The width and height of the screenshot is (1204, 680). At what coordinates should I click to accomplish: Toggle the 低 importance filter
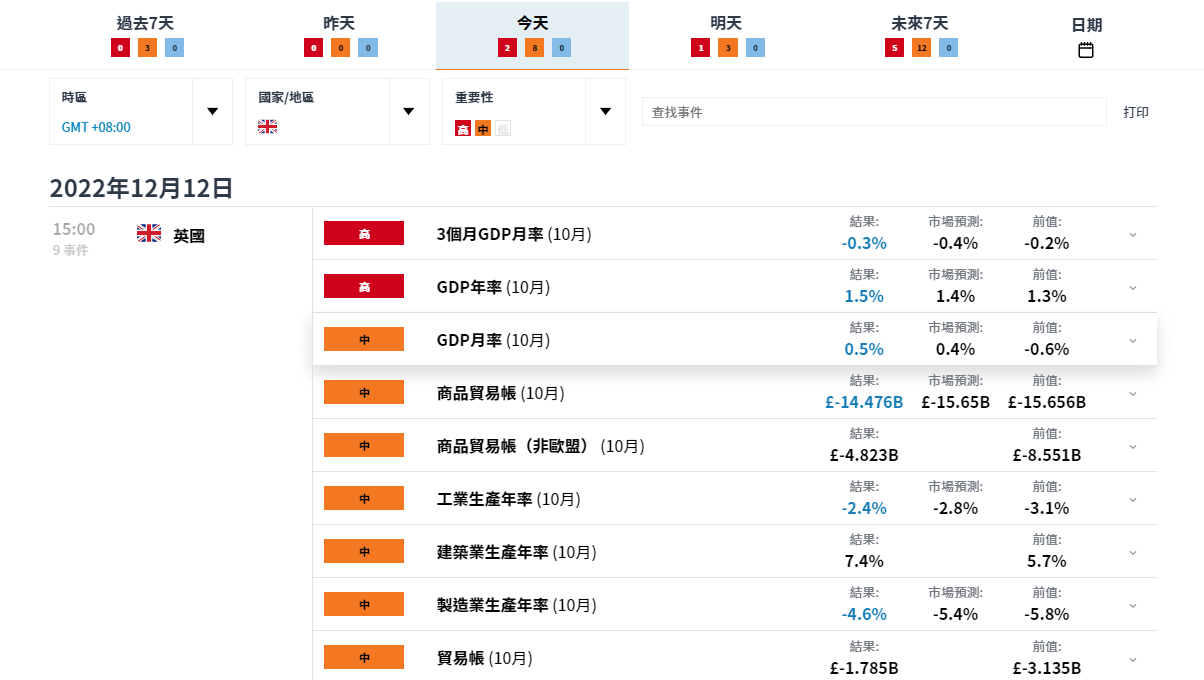503,128
